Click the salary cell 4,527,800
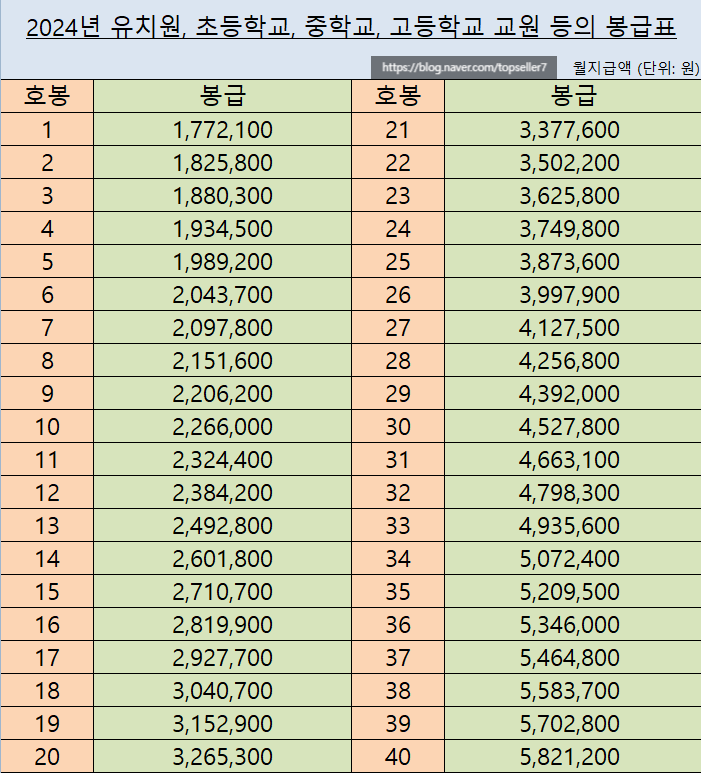Screen dimensions: 701x773 click(x=573, y=427)
